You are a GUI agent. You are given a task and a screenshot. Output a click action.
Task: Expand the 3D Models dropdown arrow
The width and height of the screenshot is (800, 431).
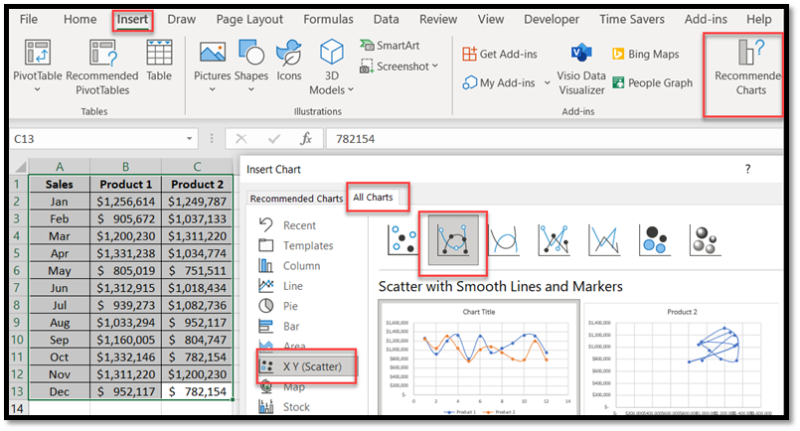coord(351,90)
